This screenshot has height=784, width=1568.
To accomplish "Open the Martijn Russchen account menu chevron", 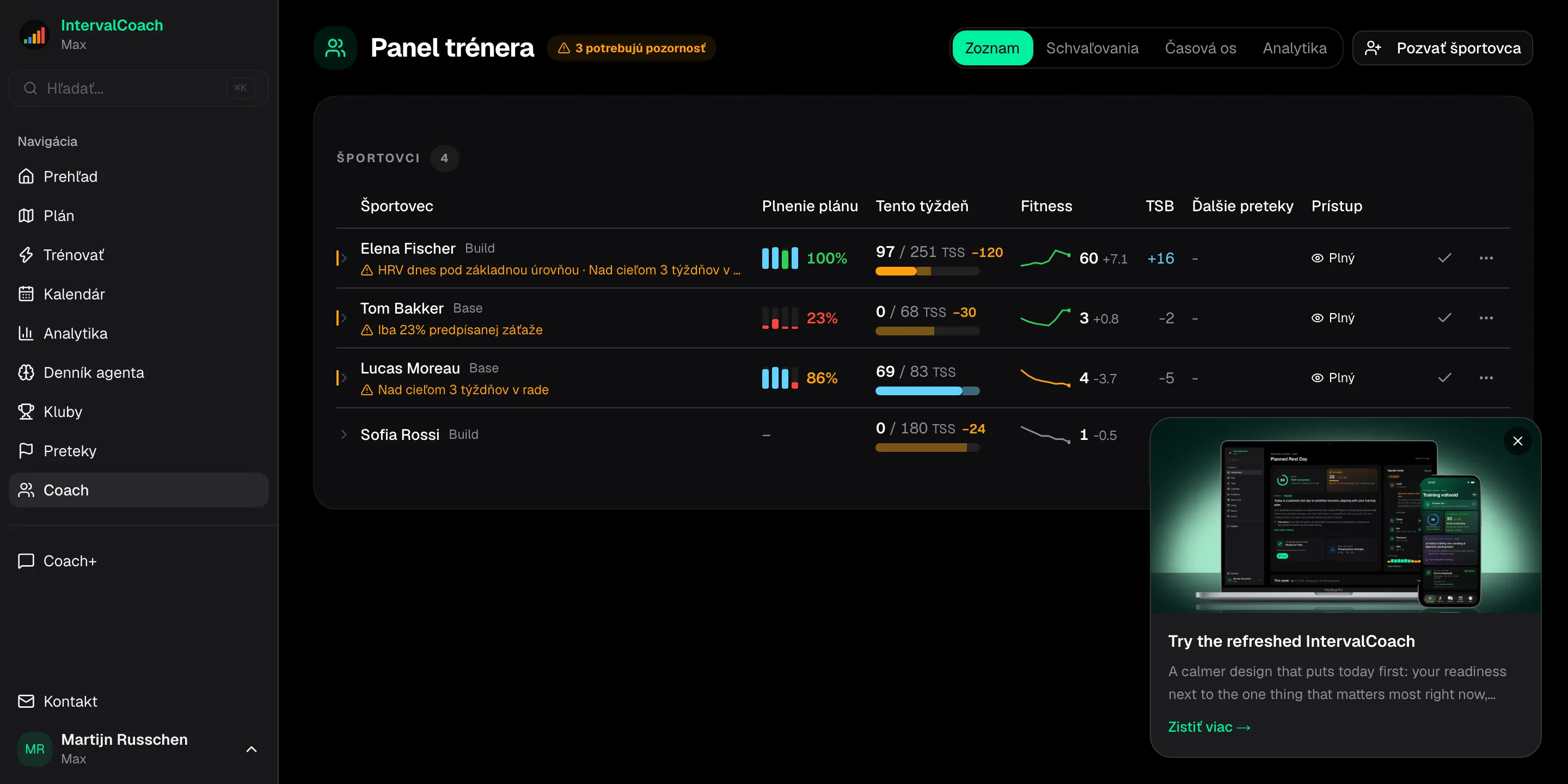I will pyautogui.click(x=252, y=749).
